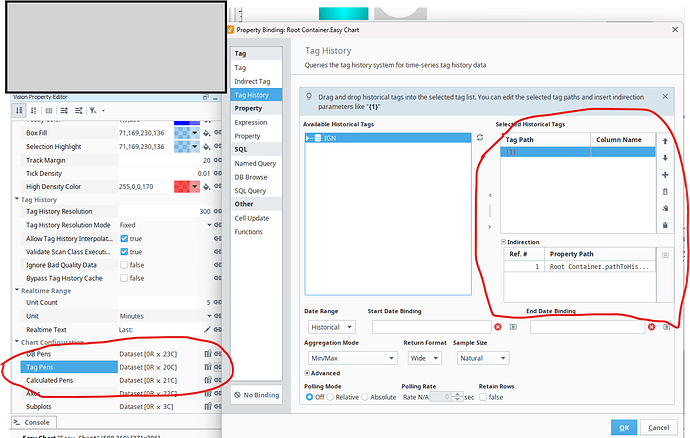The height and width of the screenshot is (438, 690).
Task: Click categorized sort icon in Property Editor toolbar
Action: point(19,110)
